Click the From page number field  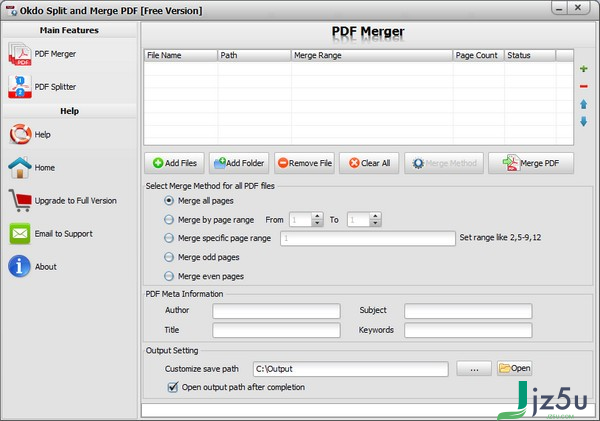[301, 220]
